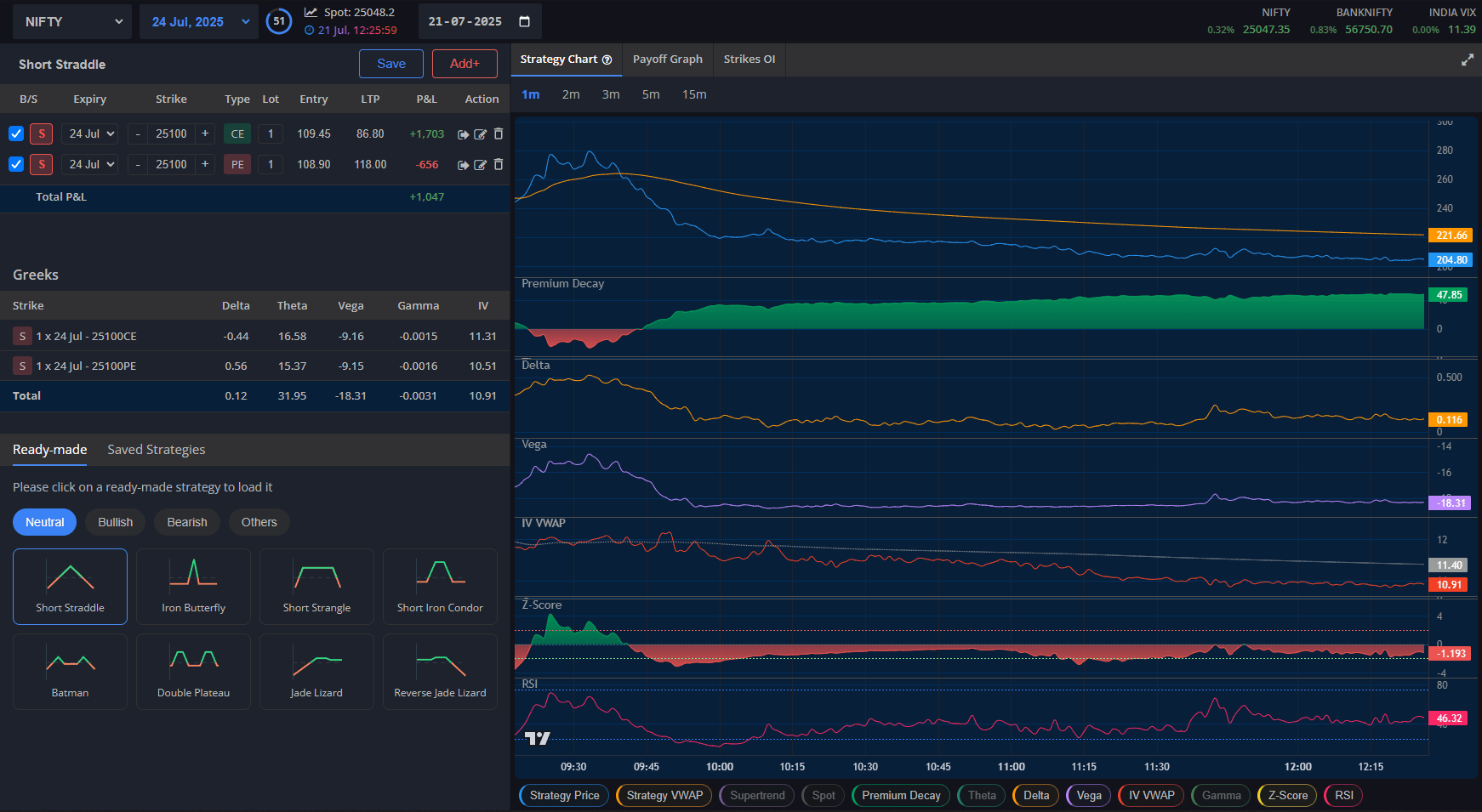Toggle the Strategy Price indicator
The height and width of the screenshot is (812, 1482).
[x=564, y=796]
